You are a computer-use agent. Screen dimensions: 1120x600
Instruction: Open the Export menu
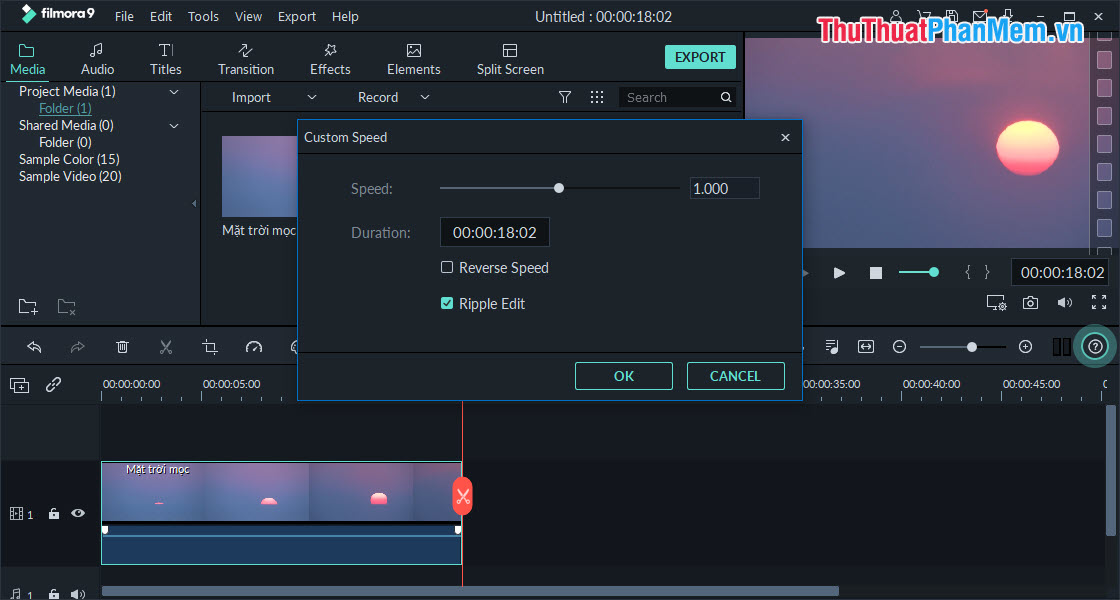pyautogui.click(x=296, y=16)
